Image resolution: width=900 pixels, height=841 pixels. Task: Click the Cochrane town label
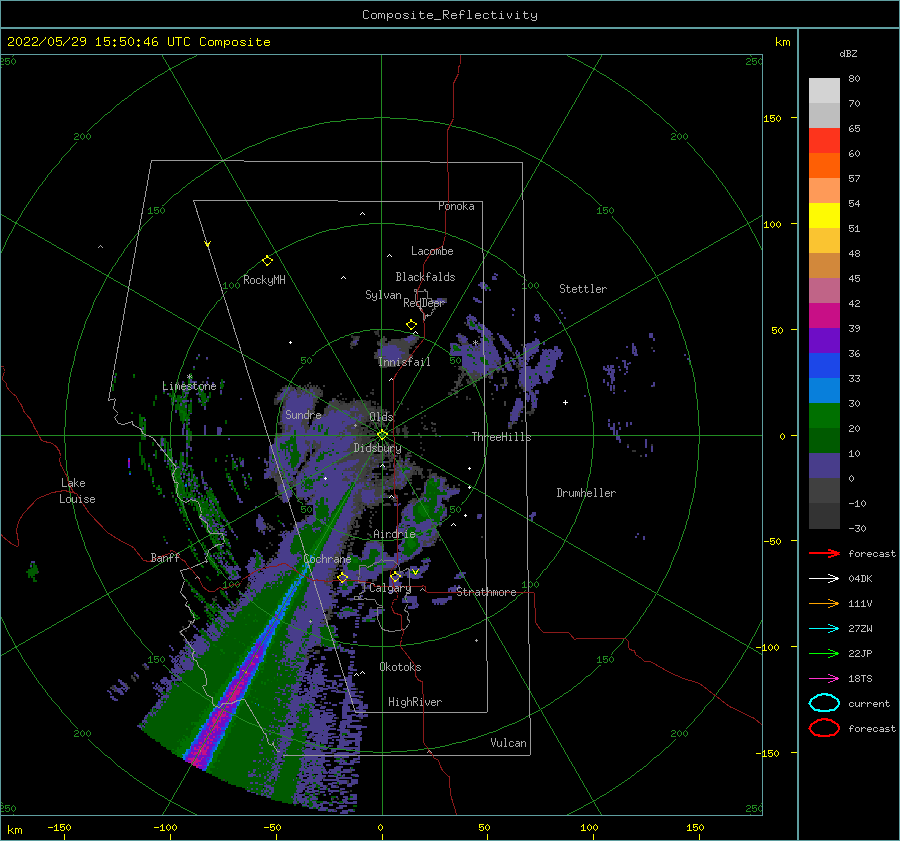[x=327, y=559]
